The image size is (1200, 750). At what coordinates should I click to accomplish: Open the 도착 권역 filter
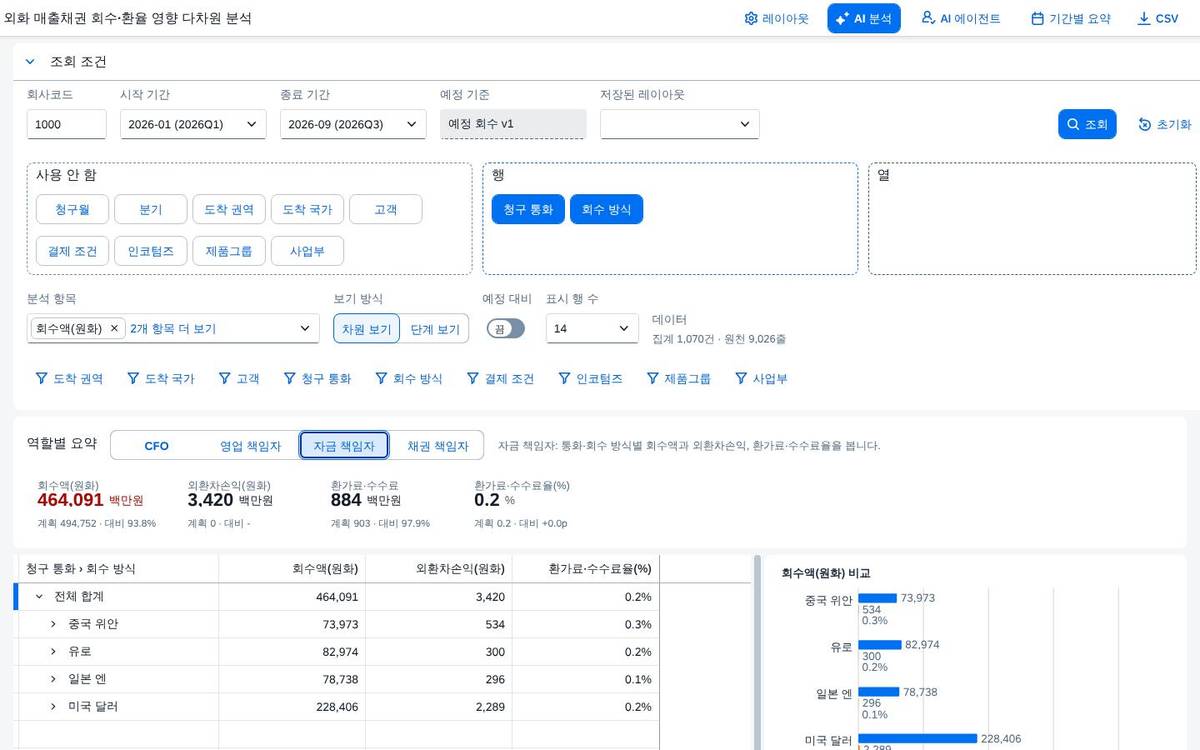pyautogui.click(x=70, y=379)
